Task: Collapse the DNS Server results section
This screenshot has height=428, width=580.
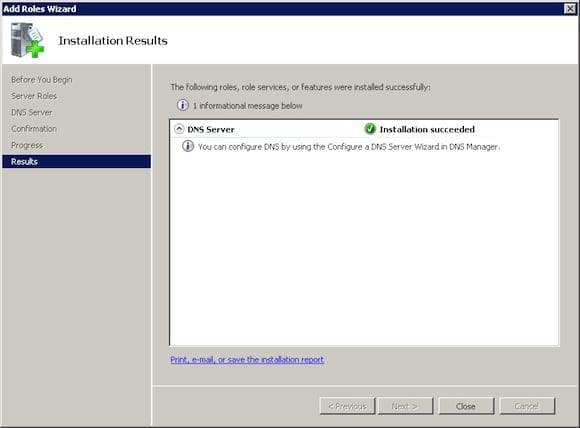Action: [x=179, y=129]
